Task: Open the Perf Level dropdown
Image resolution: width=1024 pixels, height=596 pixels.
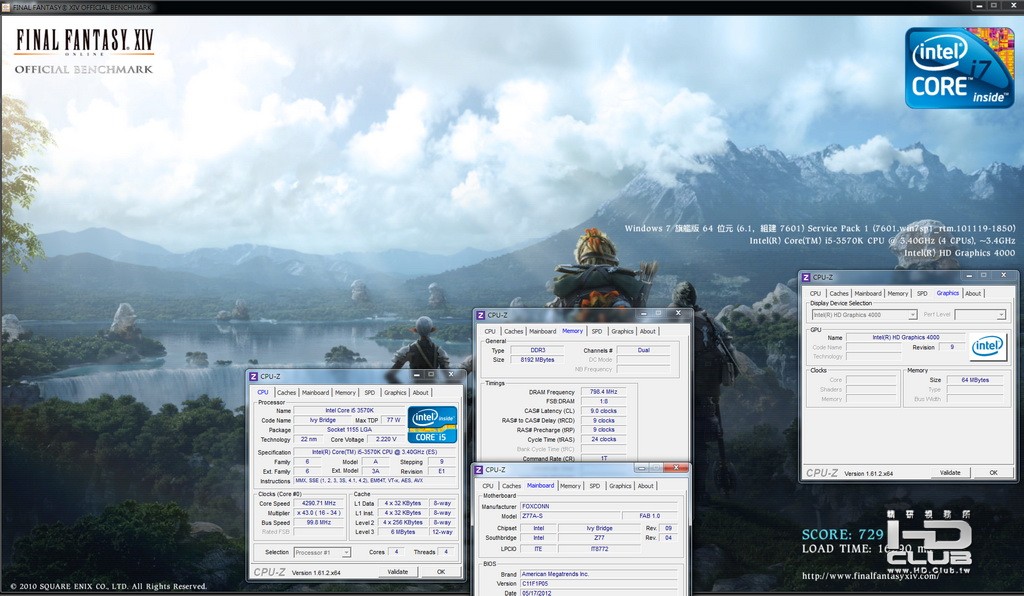Action: pyautogui.click(x=1000, y=315)
